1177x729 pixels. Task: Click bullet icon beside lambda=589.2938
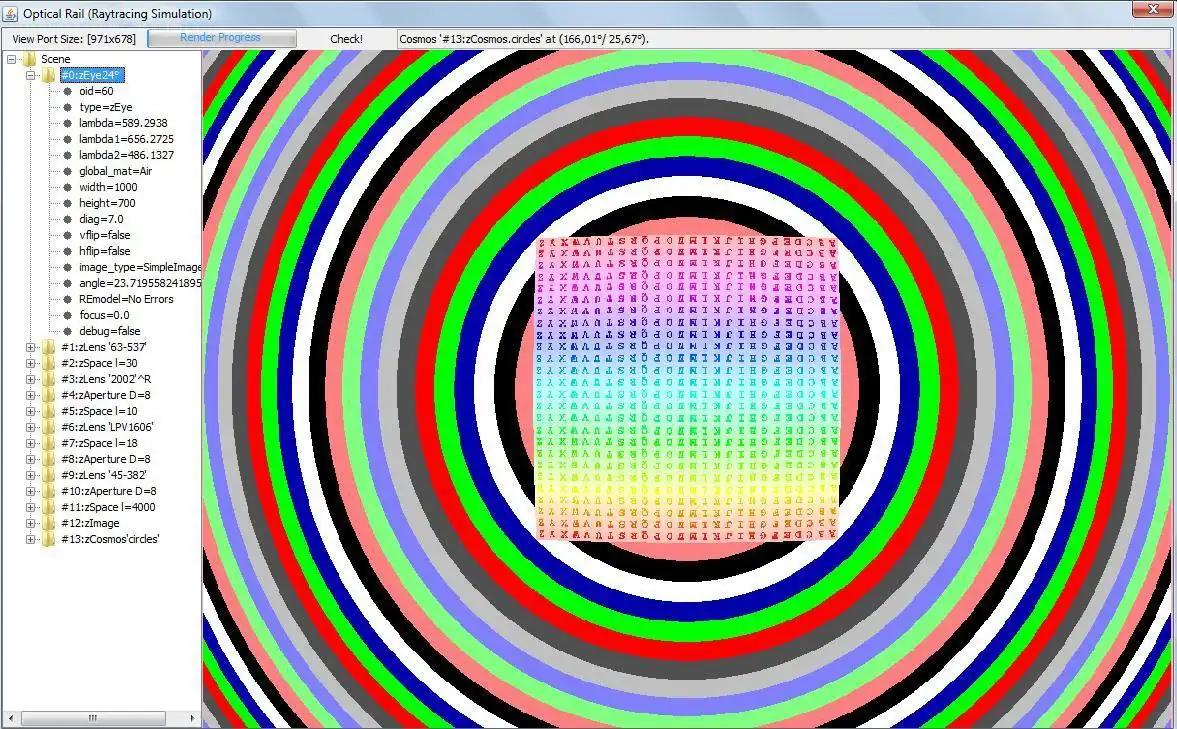pyautogui.click(x=68, y=123)
